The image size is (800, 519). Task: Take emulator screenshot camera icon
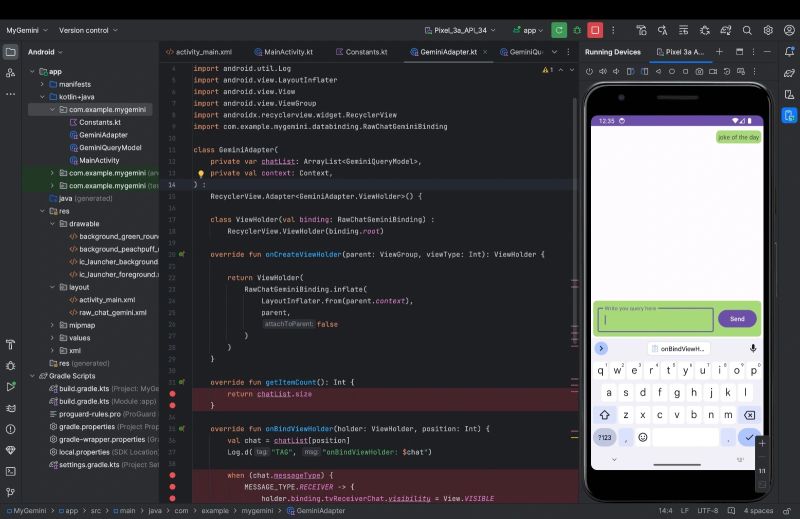tap(699, 71)
